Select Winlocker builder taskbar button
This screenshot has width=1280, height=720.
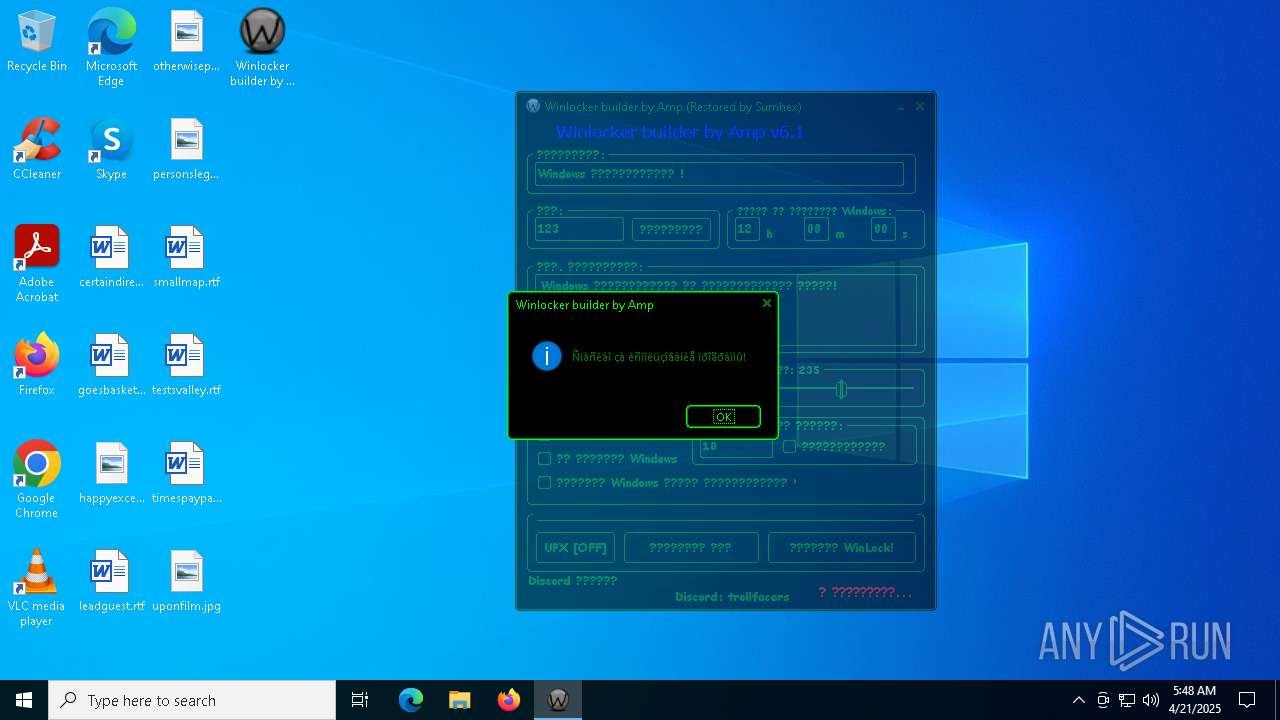pyautogui.click(x=558, y=700)
